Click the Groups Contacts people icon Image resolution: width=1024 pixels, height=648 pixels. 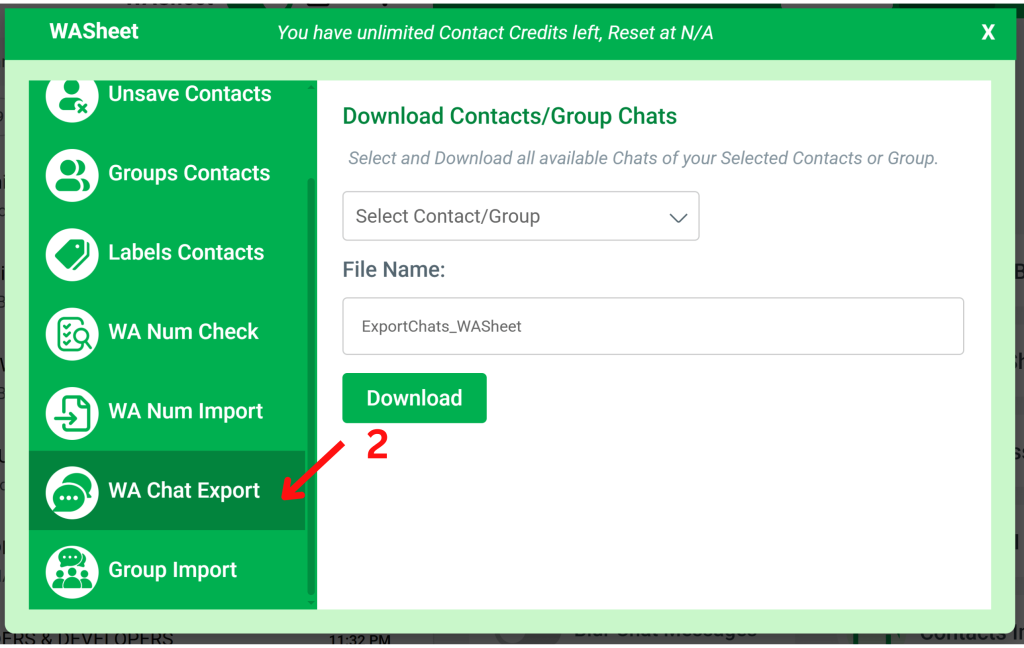(72, 175)
